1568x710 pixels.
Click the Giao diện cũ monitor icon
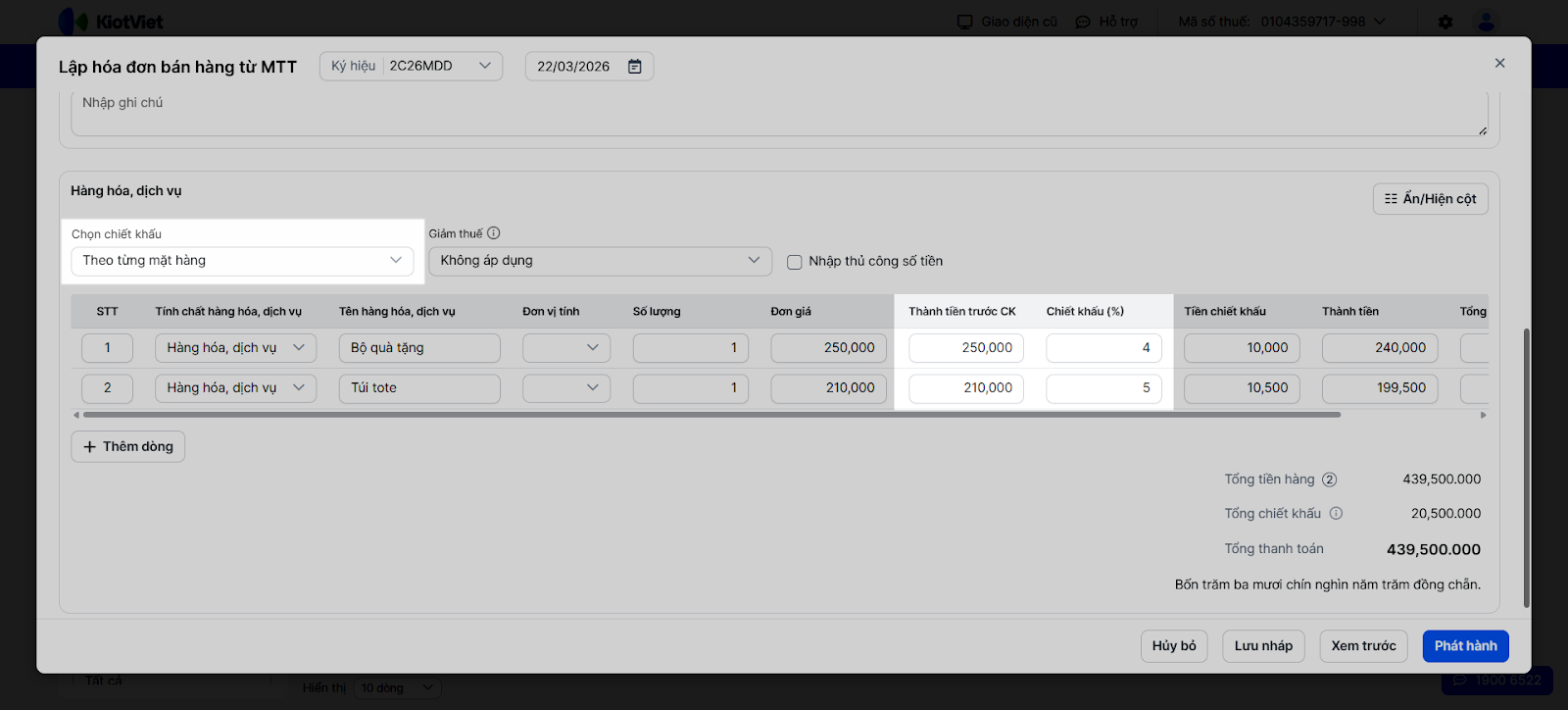pos(965,22)
